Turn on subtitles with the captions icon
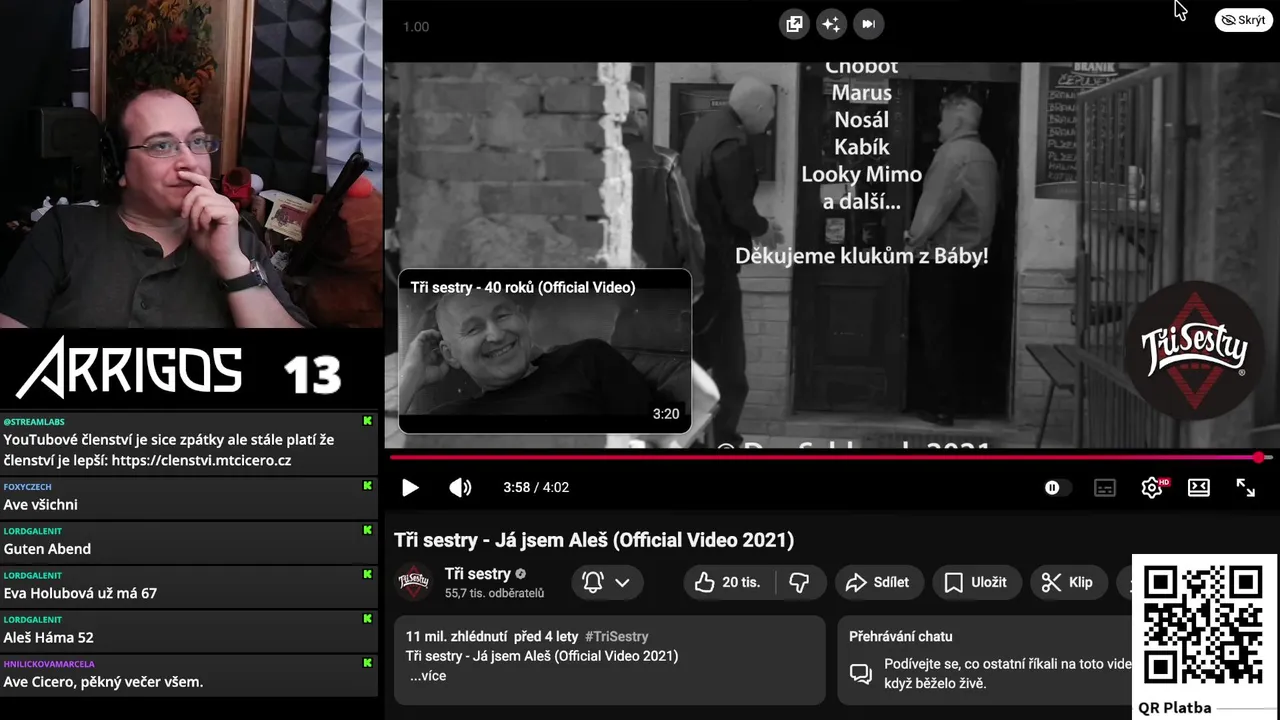1280x720 pixels. (x=1105, y=488)
